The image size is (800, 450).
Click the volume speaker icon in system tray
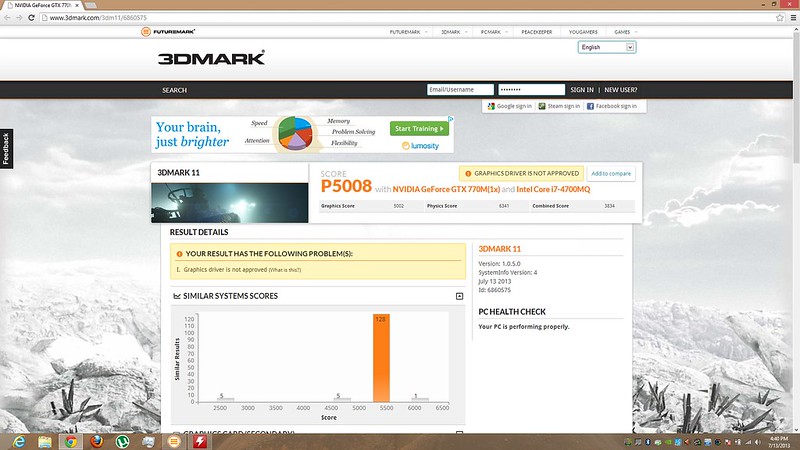coord(758,442)
